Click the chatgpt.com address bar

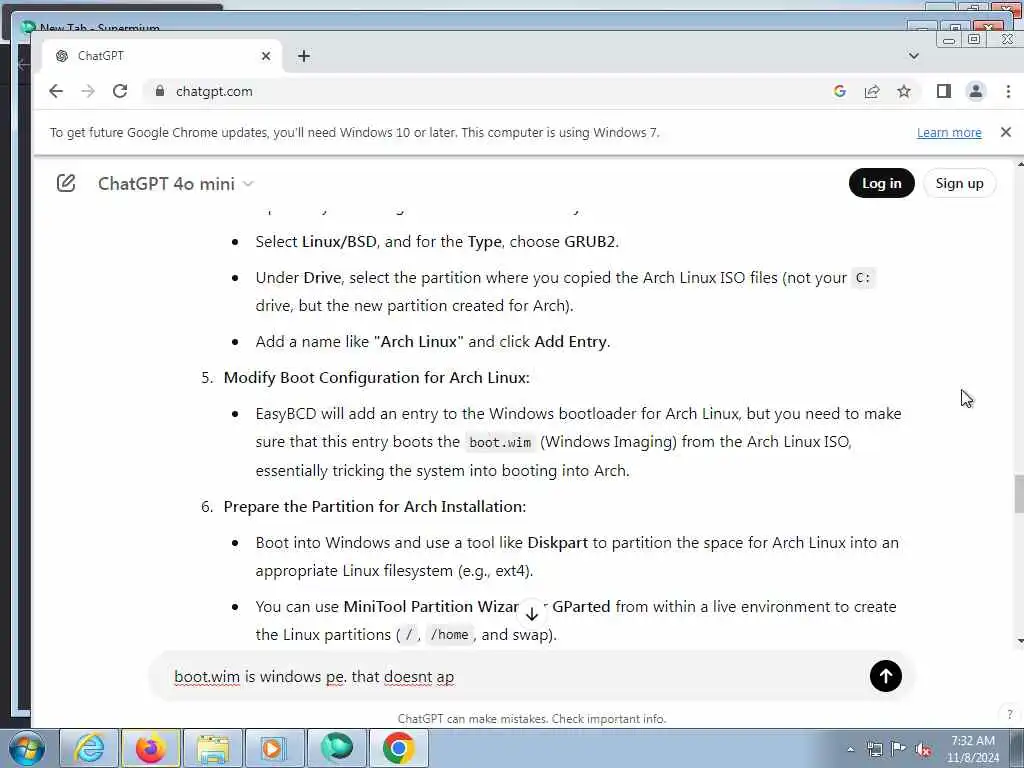pos(483,91)
